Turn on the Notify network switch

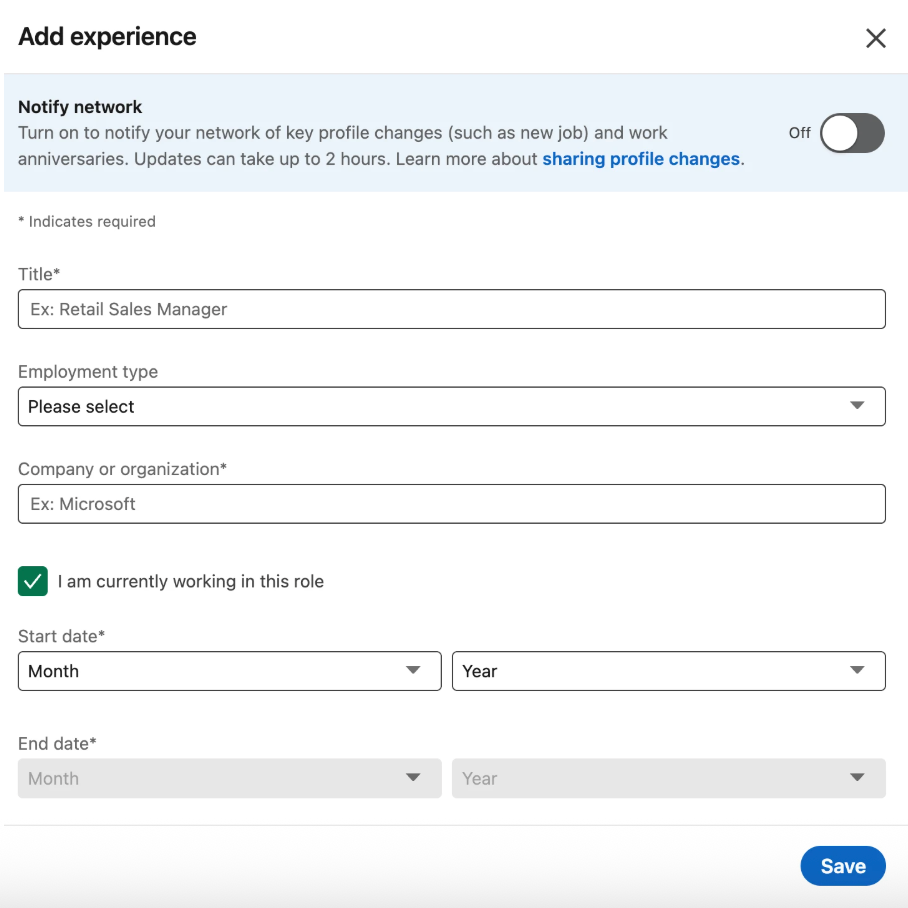[852, 133]
